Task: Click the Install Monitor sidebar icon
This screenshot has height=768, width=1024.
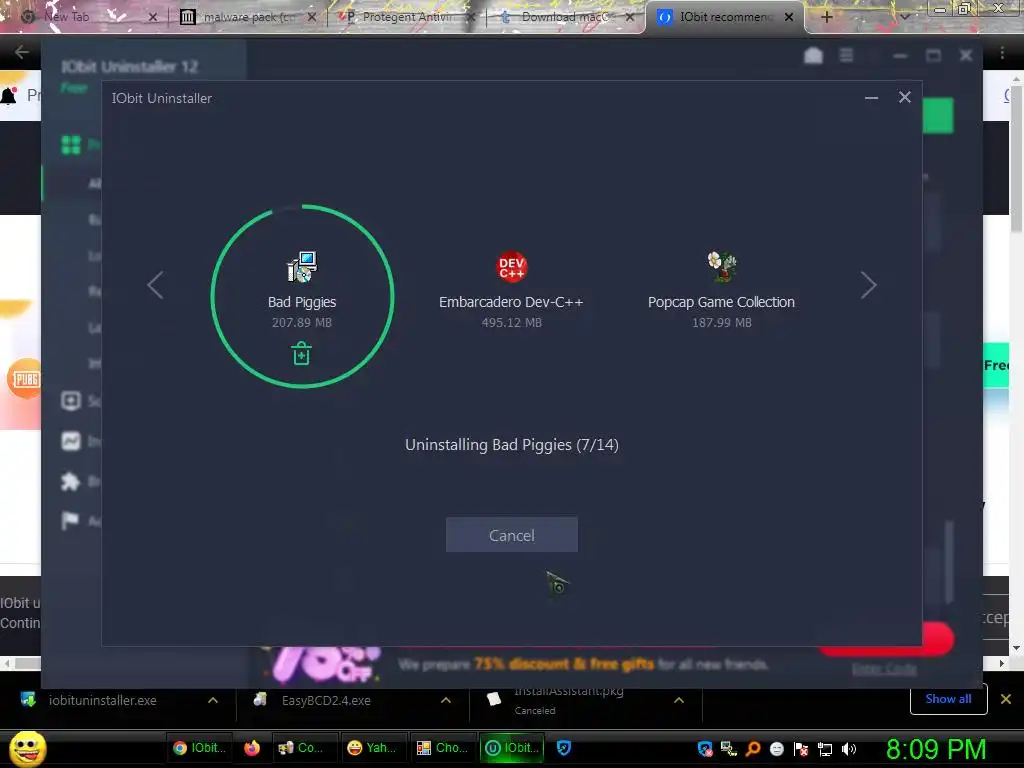Action: coord(71,441)
